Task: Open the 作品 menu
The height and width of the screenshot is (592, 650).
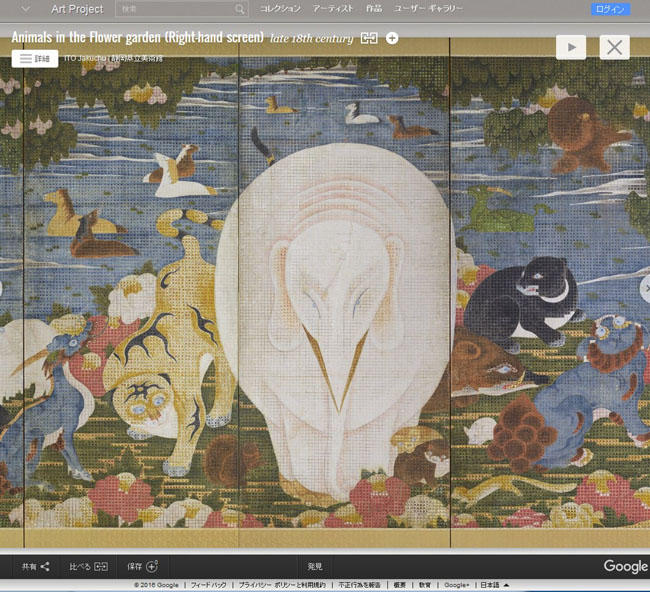Action: (373, 9)
